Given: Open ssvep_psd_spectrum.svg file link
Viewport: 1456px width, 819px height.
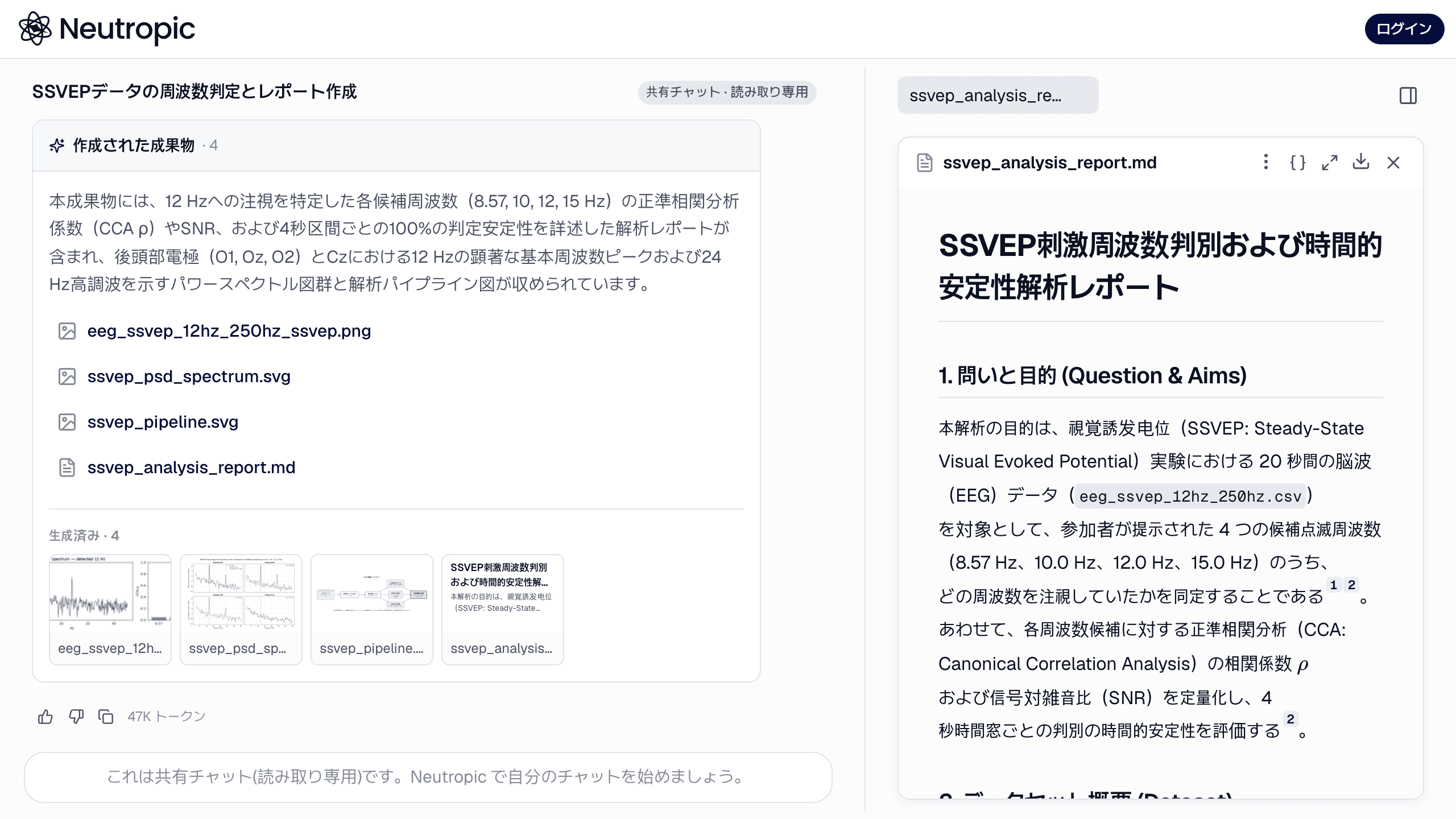Looking at the screenshot, I should [189, 377].
